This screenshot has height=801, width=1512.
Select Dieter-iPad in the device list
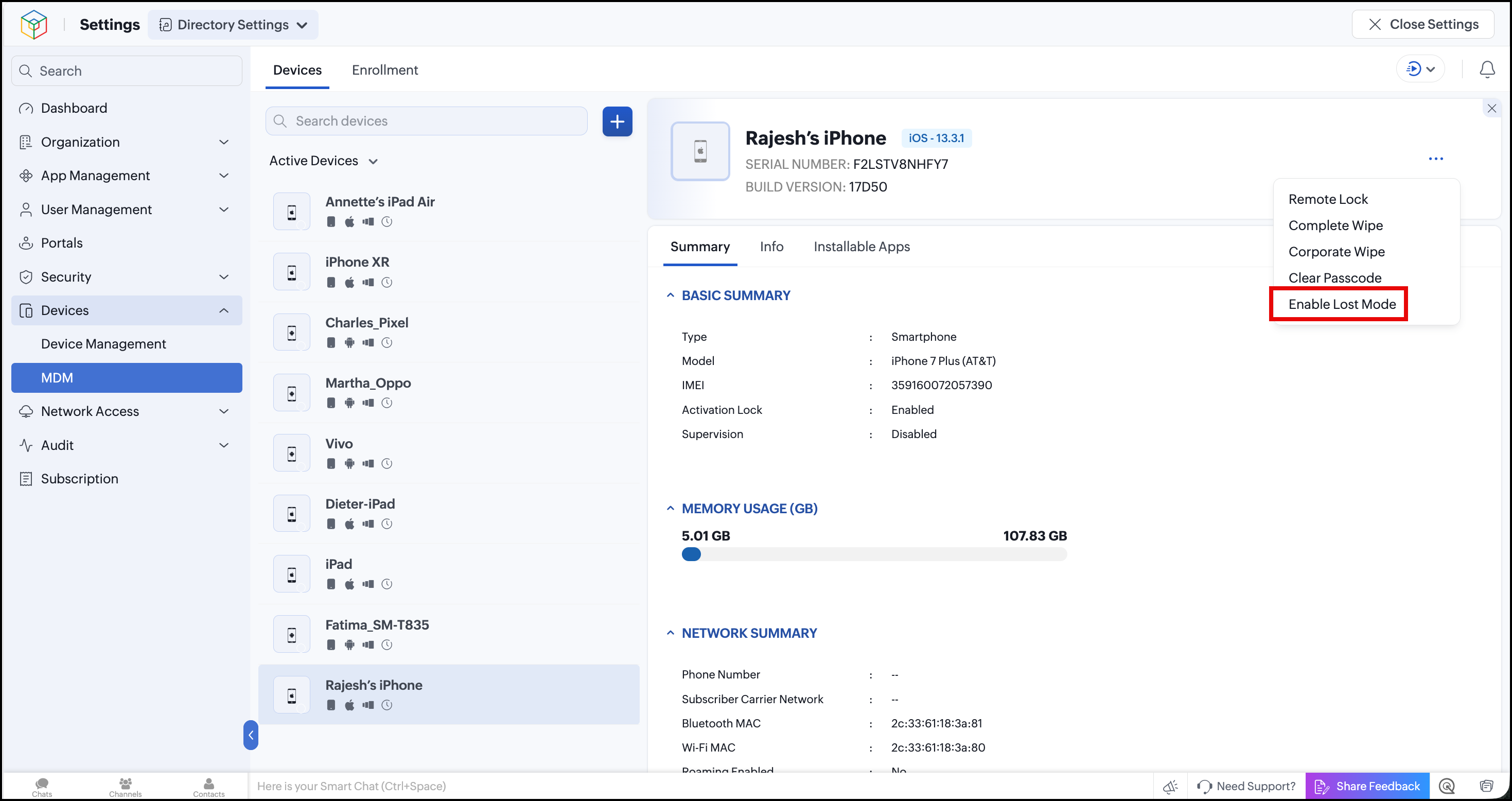(x=449, y=513)
